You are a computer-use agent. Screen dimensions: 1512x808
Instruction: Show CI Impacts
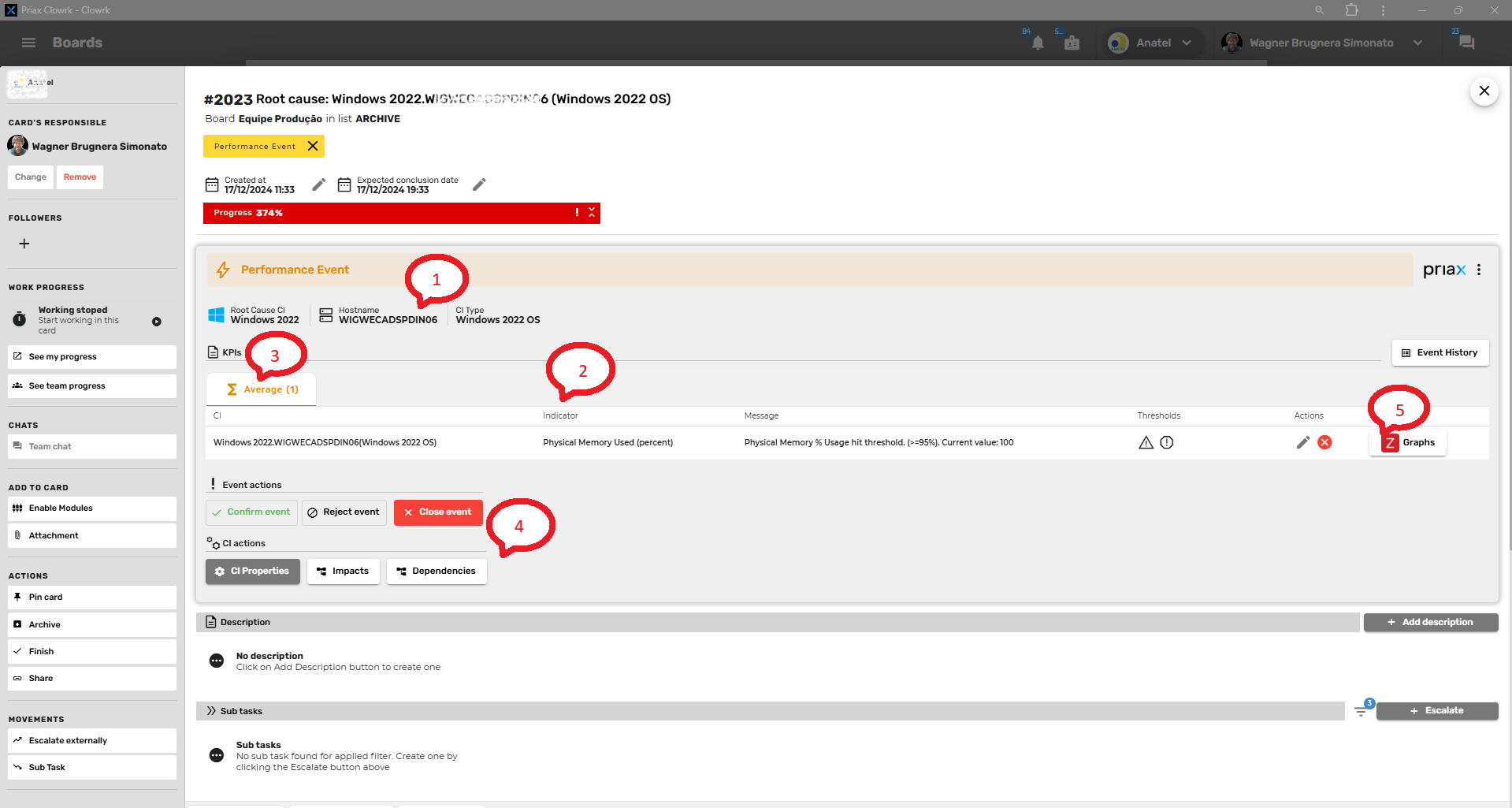point(343,572)
